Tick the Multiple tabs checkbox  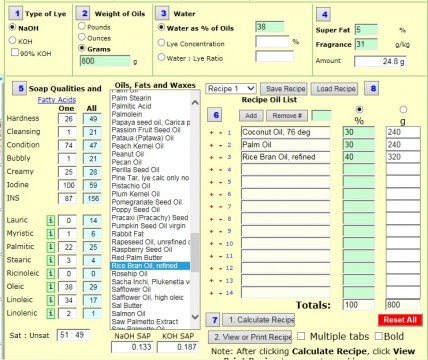point(301,336)
